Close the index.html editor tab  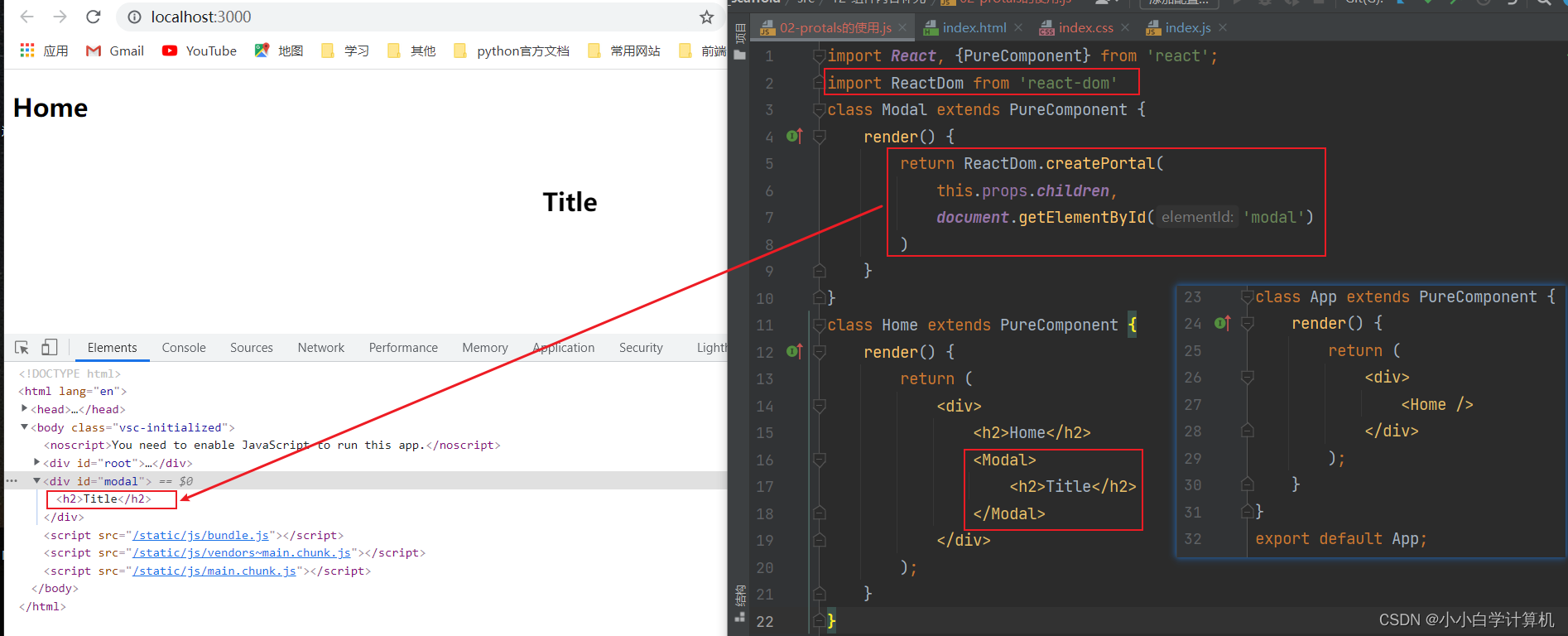pyautogui.click(x=1018, y=27)
